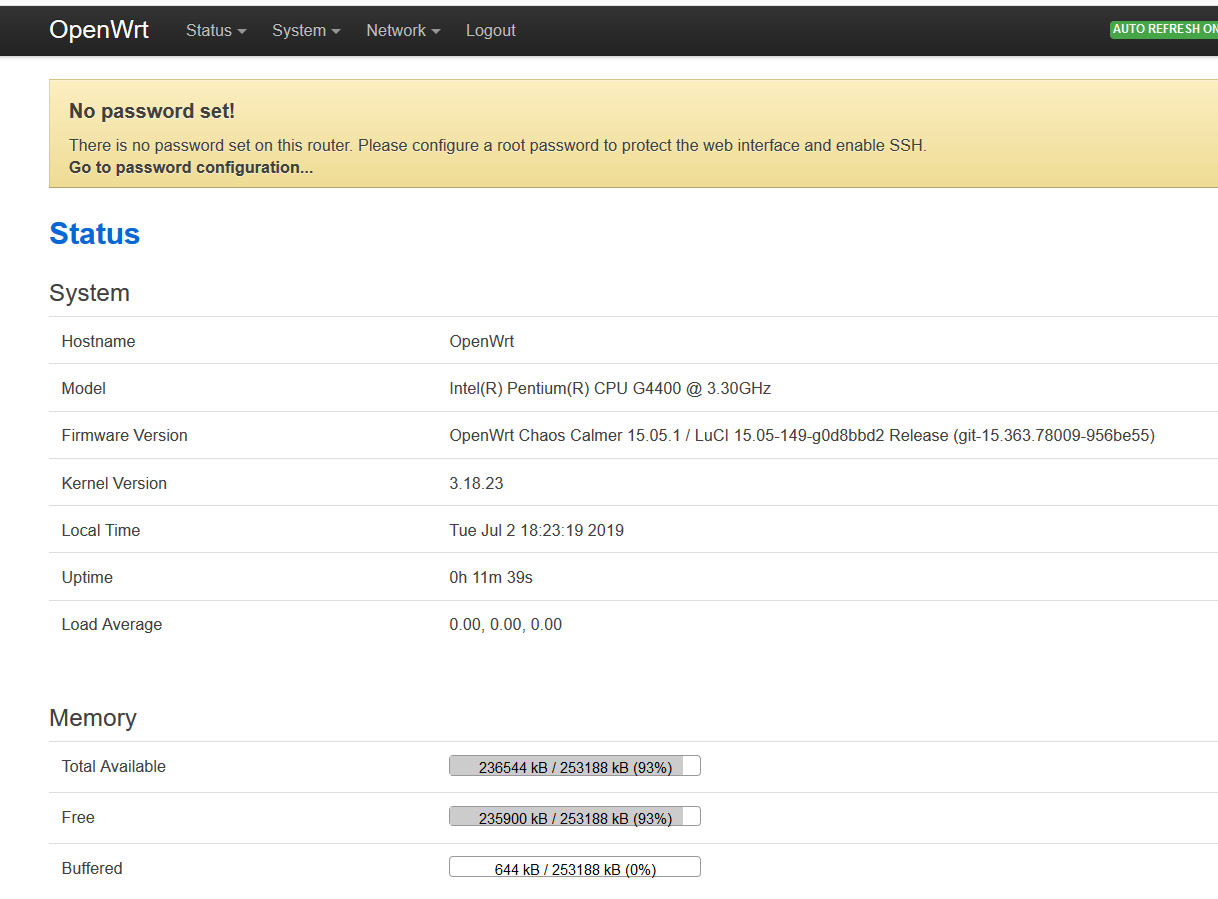Select the Intel Pentium CPU G4400 model text
This screenshot has width=1218, height=899.
(x=610, y=388)
